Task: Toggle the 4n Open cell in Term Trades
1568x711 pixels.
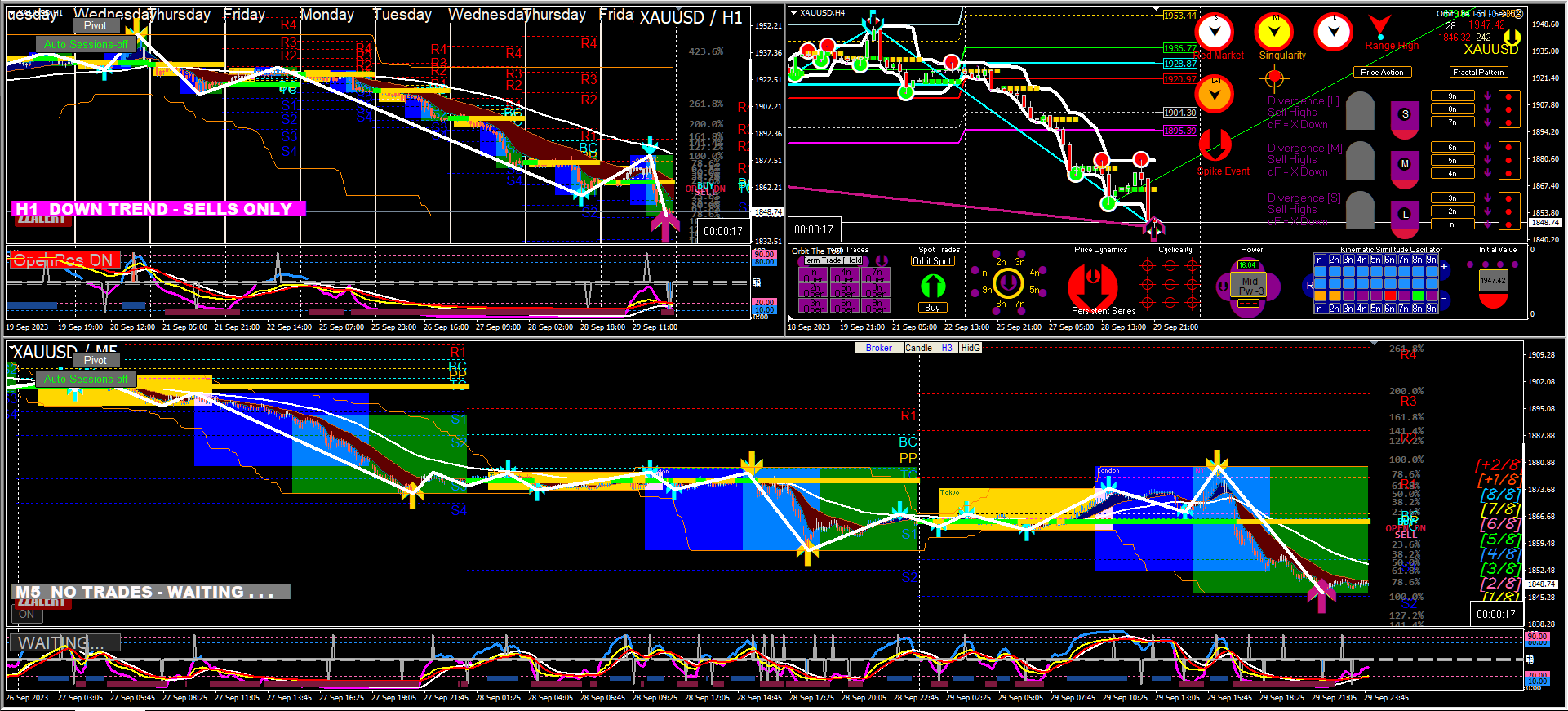Action: [x=845, y=276]
